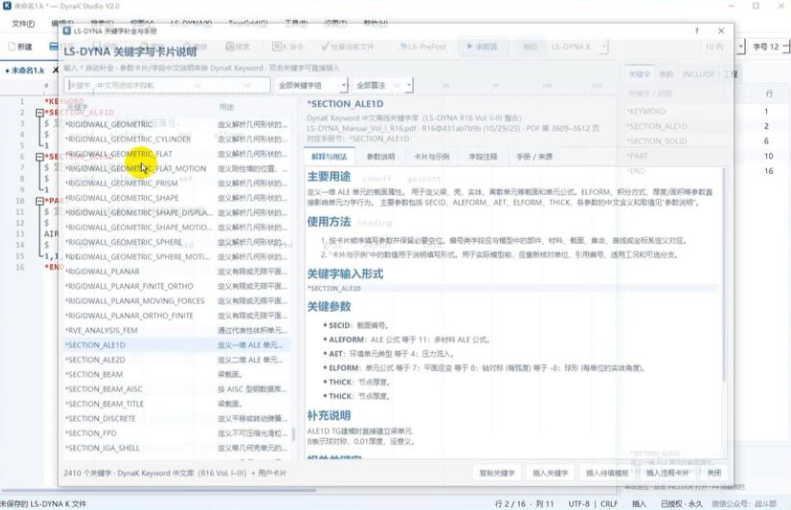
Task: Select *SECTION_BEAM_AISC keyword row
Action: (176, 389)
